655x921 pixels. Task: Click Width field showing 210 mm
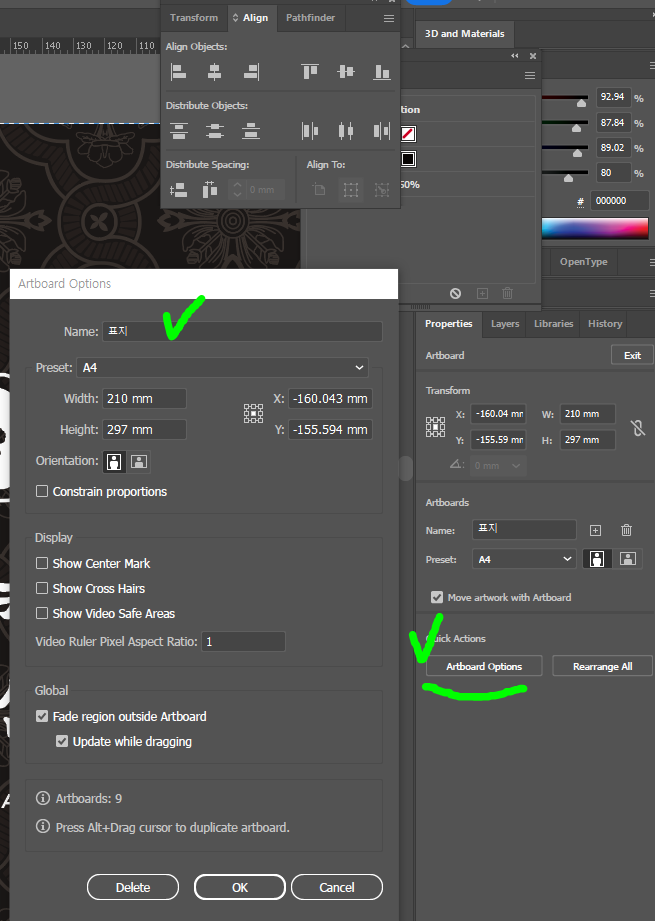[x=145, y=398]
